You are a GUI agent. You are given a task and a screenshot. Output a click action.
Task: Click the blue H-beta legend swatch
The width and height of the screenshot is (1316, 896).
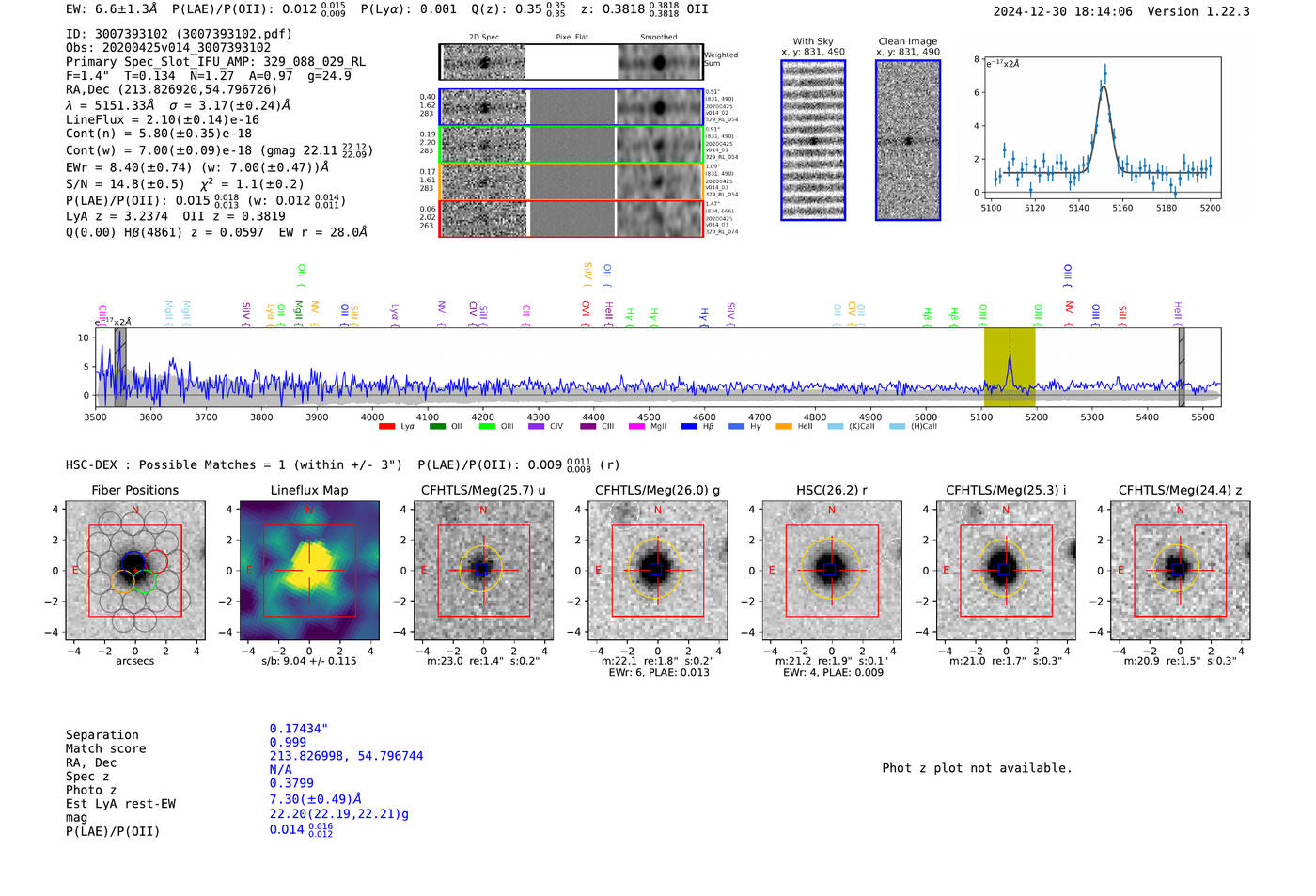coord(689,427)
